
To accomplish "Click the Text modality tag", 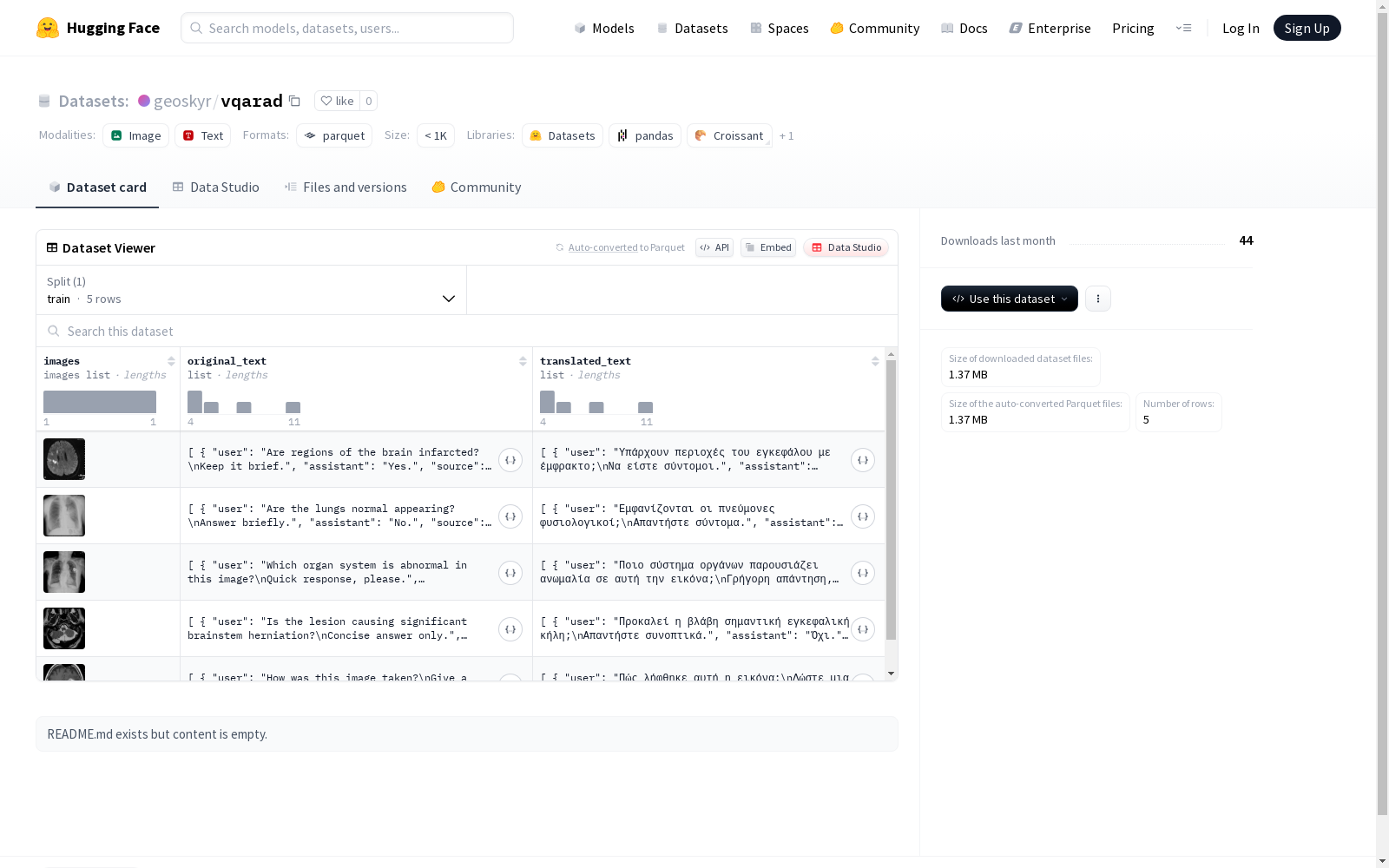I will pos(203,135).
